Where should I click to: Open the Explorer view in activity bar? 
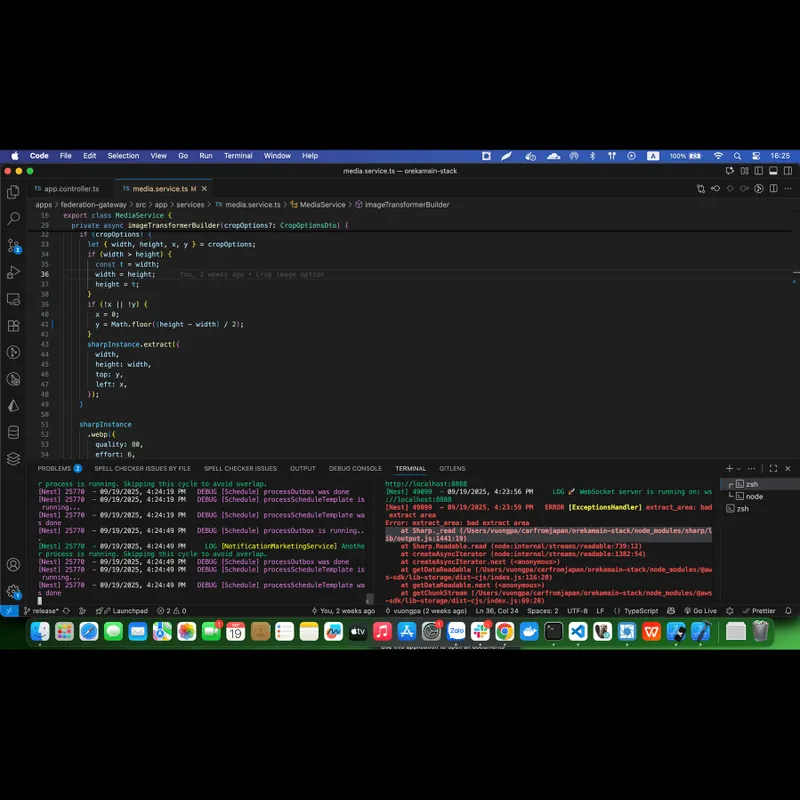pyautogui.click(x=13, y=192)
